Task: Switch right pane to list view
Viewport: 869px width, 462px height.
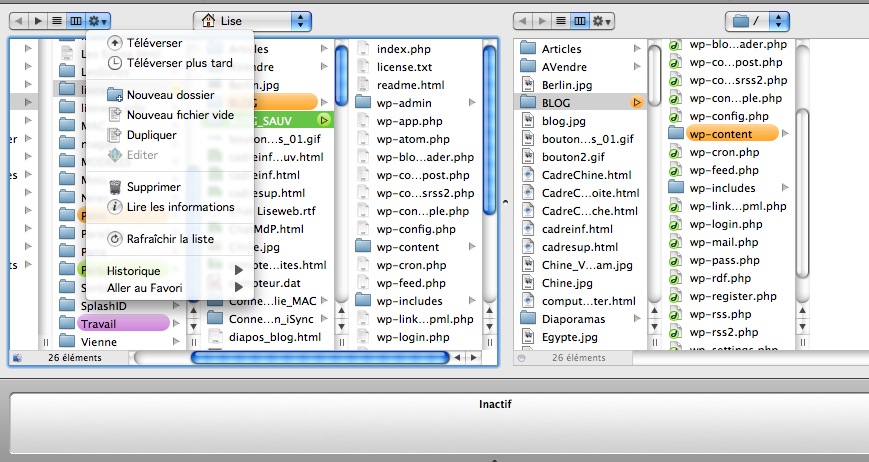Action: pos(560,20)
